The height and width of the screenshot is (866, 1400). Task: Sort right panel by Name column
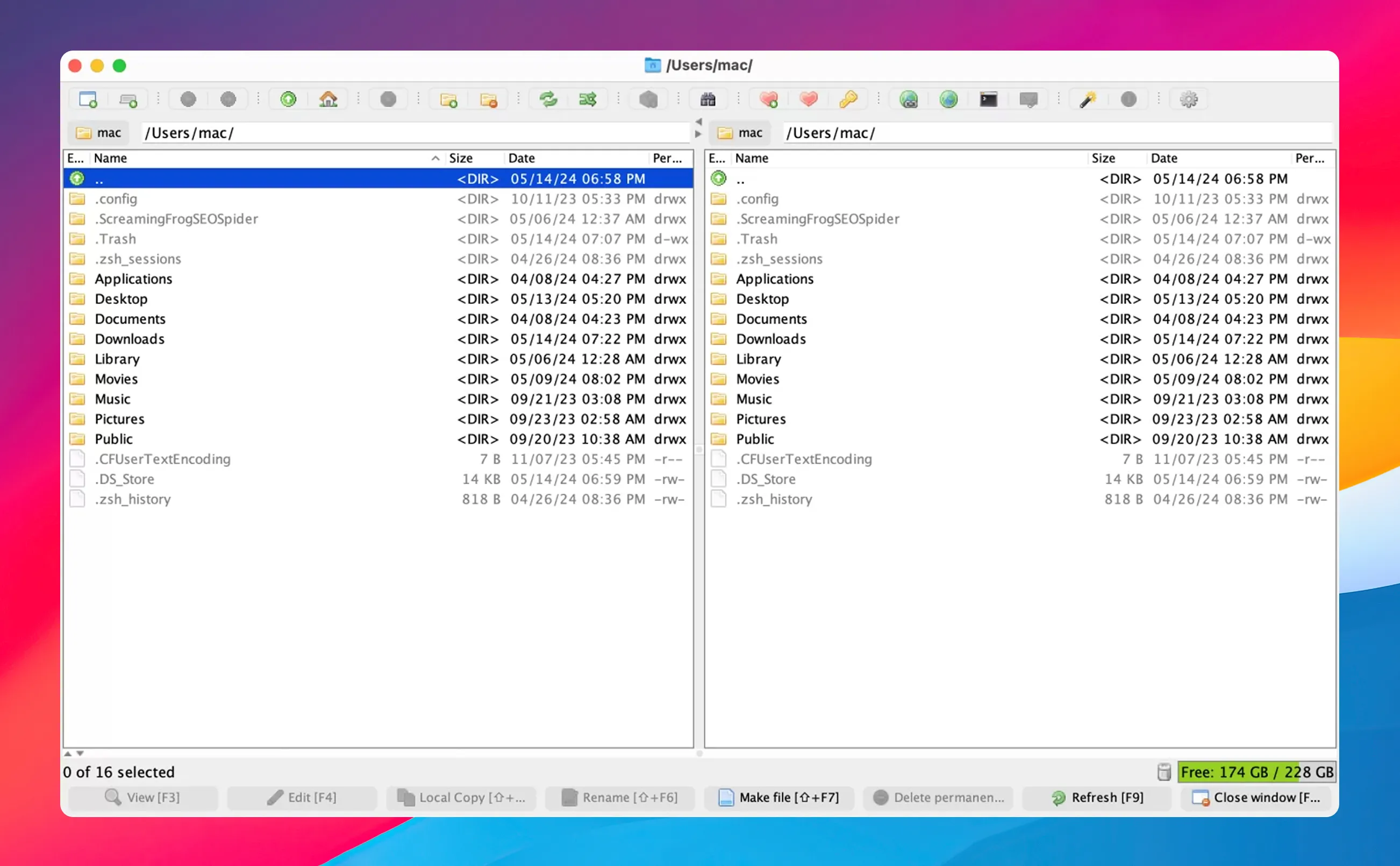(909, 158)
